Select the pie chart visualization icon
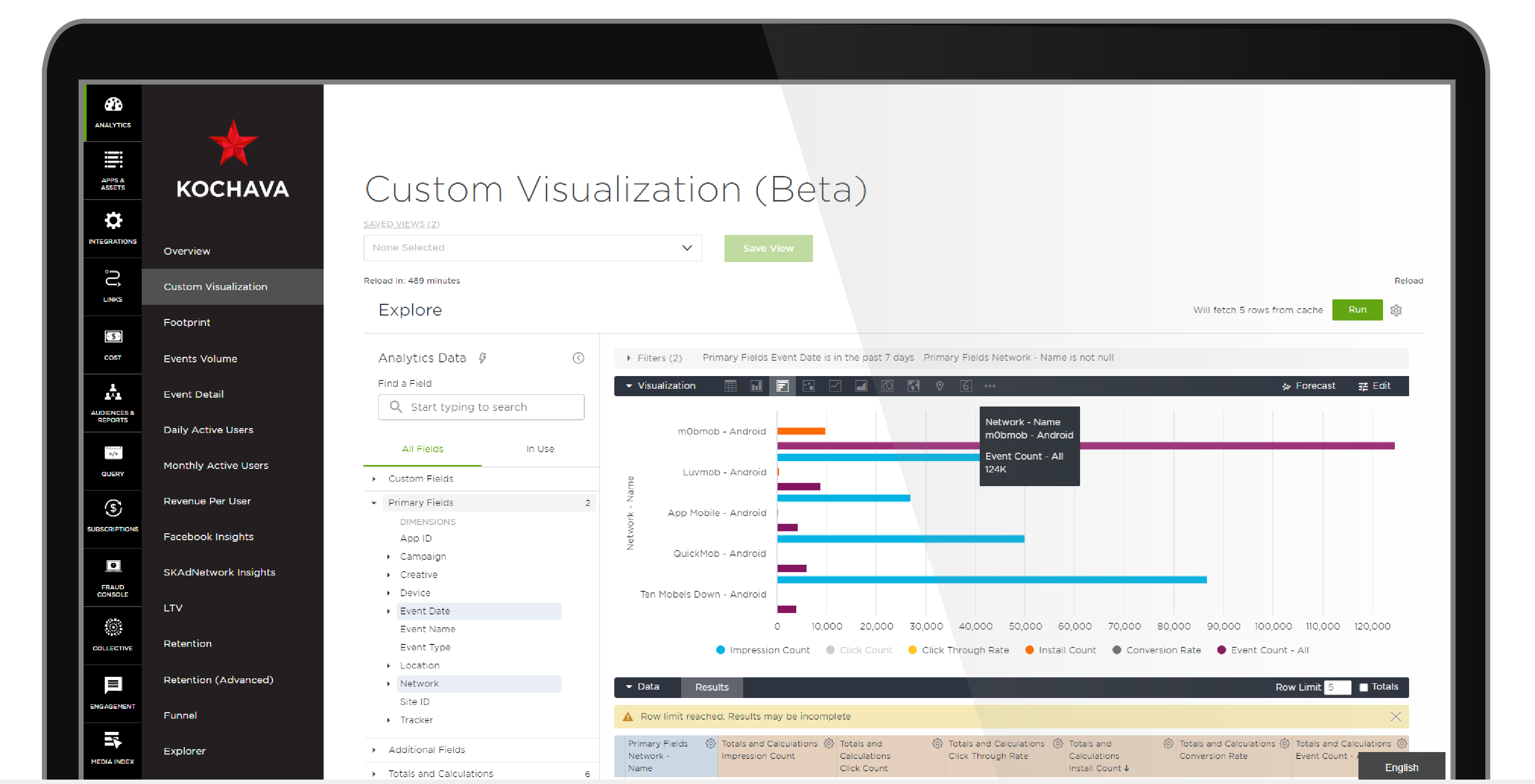Viewport: 1535px width, 784px height. click(887, 386)
